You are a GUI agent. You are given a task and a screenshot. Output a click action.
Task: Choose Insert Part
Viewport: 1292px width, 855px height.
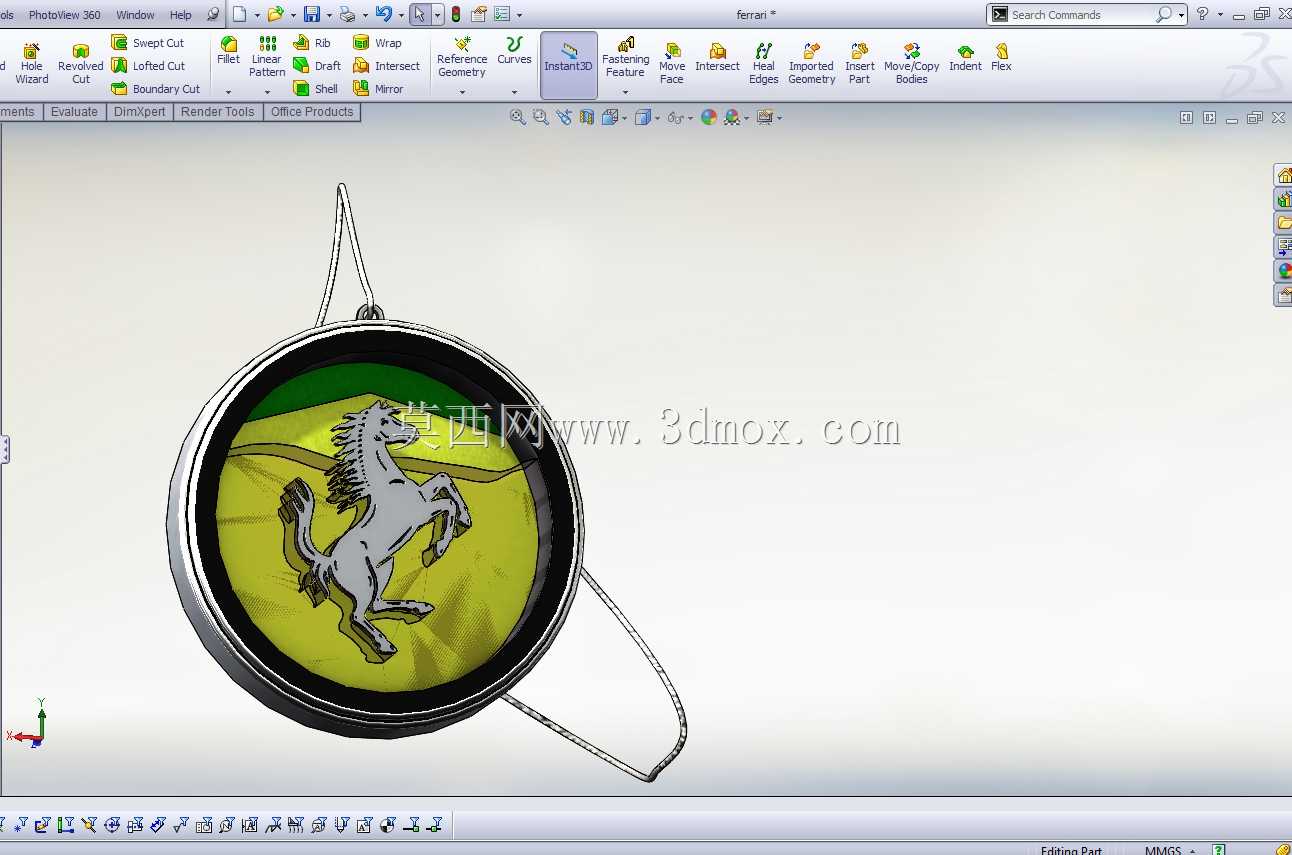(x=860, y=64)
